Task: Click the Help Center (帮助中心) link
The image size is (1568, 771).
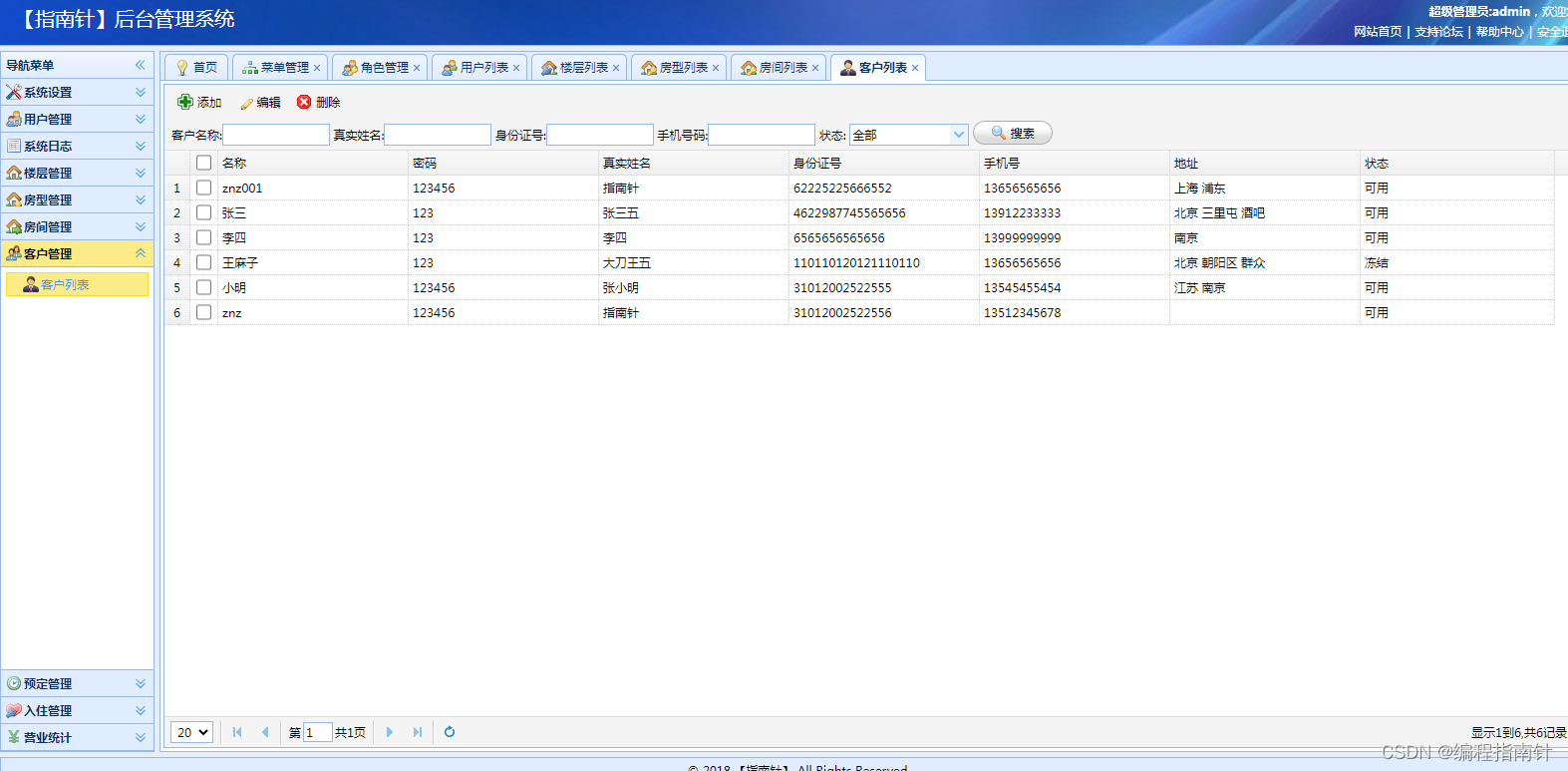Action: click(1500, 32)
